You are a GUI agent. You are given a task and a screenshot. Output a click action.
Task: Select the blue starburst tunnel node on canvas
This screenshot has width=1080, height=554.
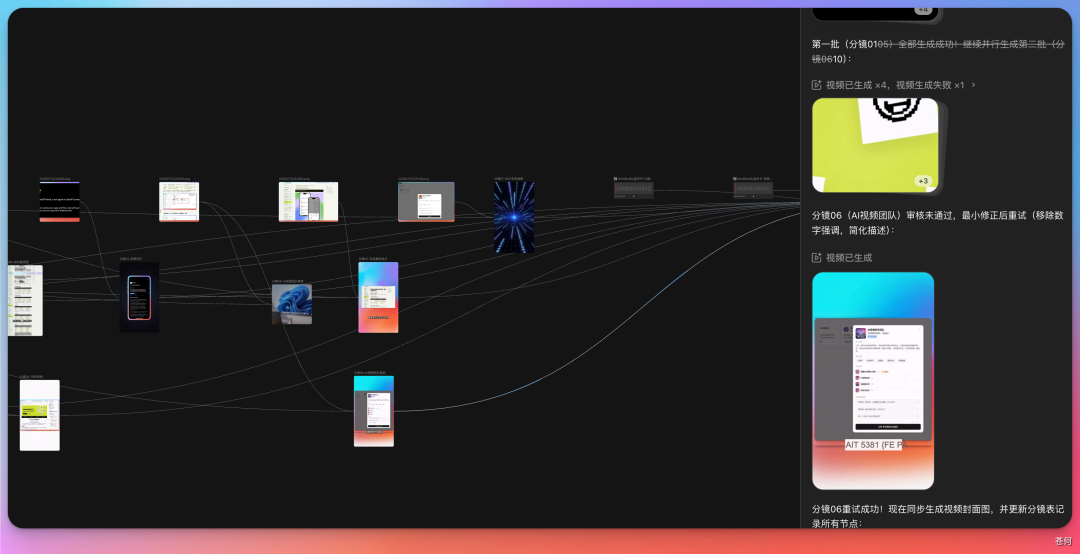click(514, 217)
